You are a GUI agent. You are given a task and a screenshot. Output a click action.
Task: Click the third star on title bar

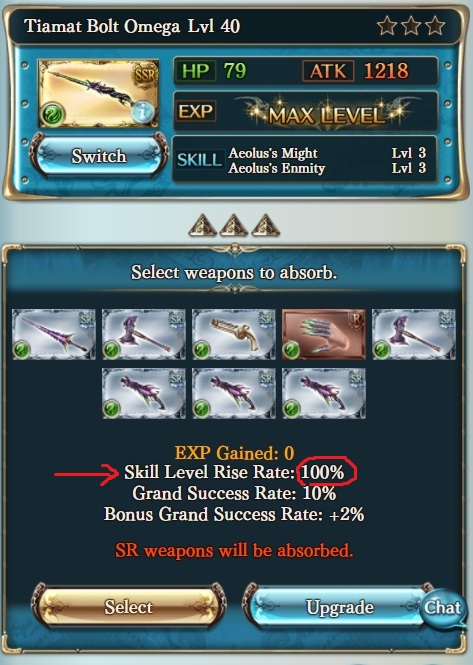tap(436, 26)
